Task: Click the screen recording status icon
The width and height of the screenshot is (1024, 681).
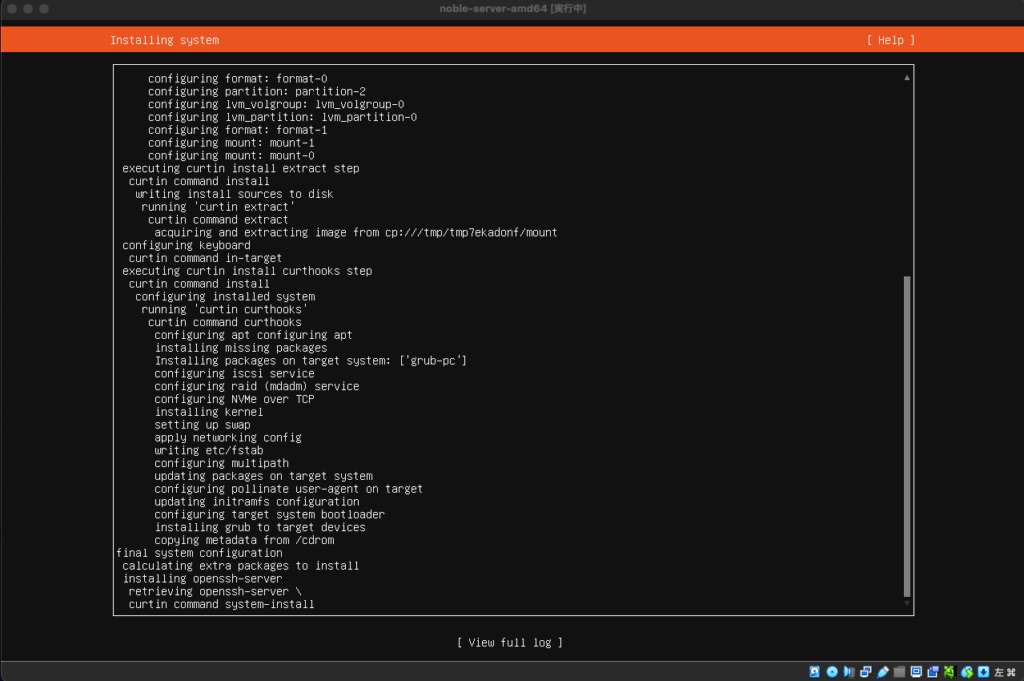Action: click(933, 672)
